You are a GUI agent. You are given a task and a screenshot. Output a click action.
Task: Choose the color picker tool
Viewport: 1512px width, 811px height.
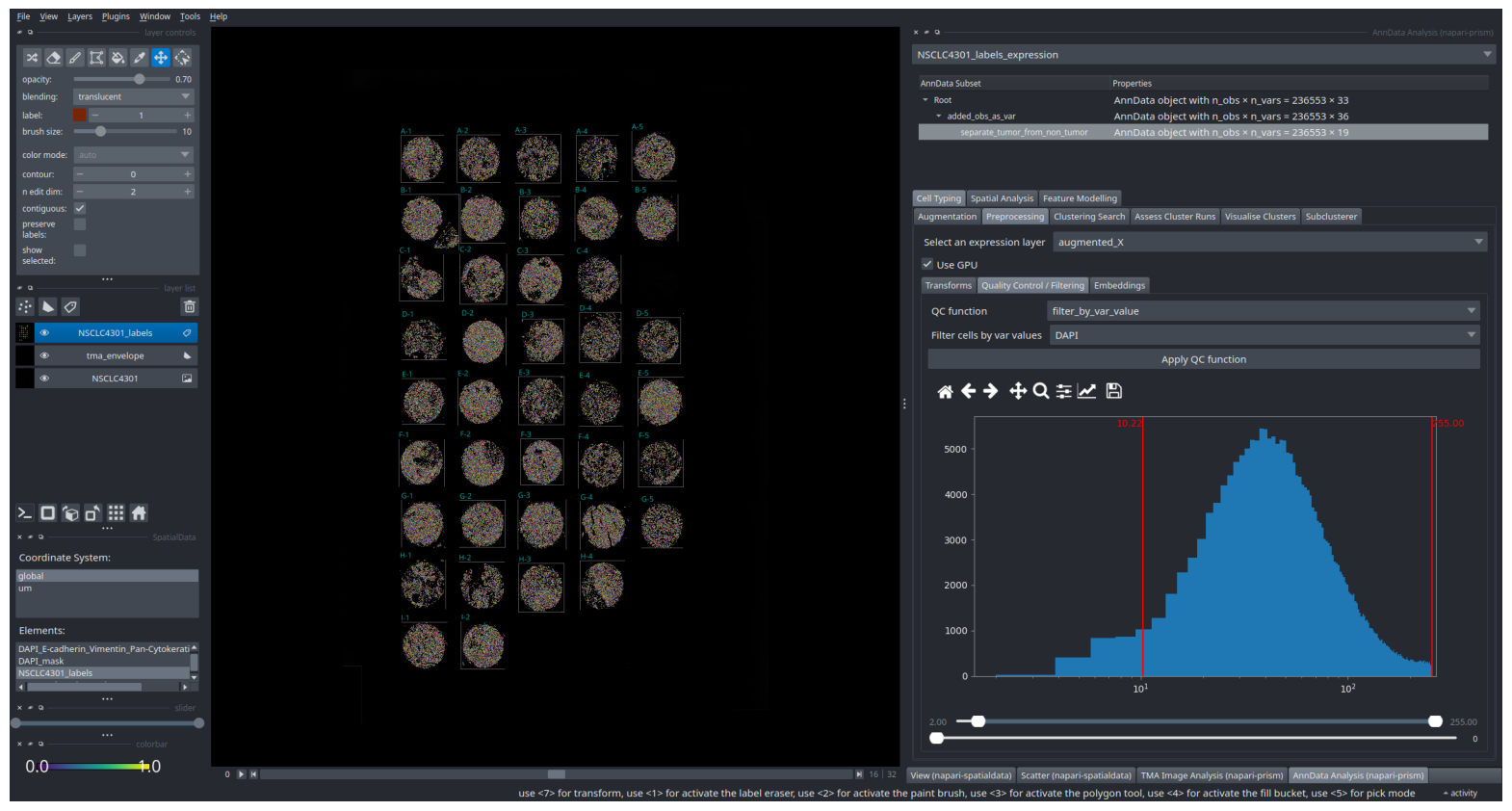(x=140, y=58)
